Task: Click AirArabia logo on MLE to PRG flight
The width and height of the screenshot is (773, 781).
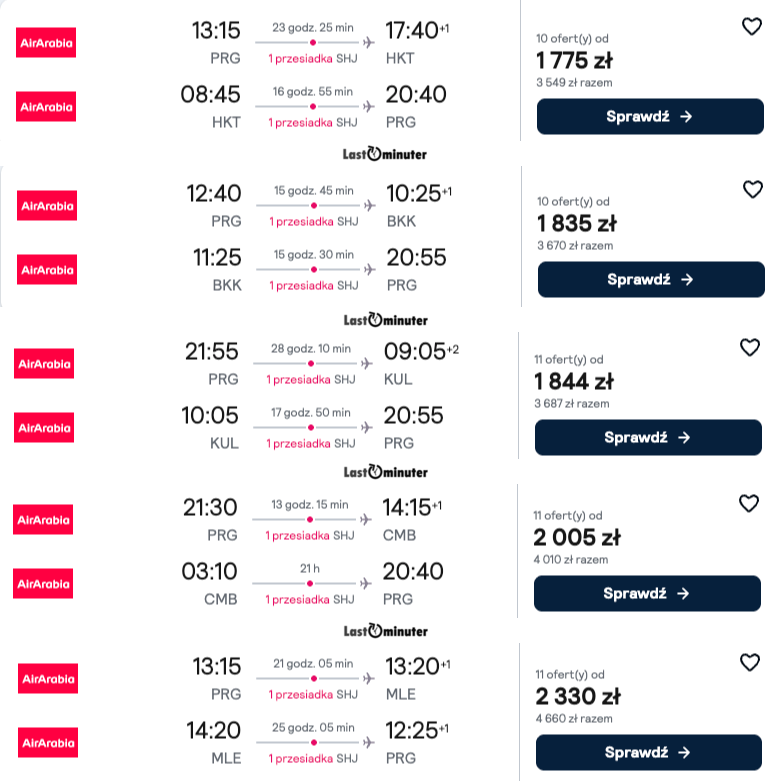Action: 48,742
